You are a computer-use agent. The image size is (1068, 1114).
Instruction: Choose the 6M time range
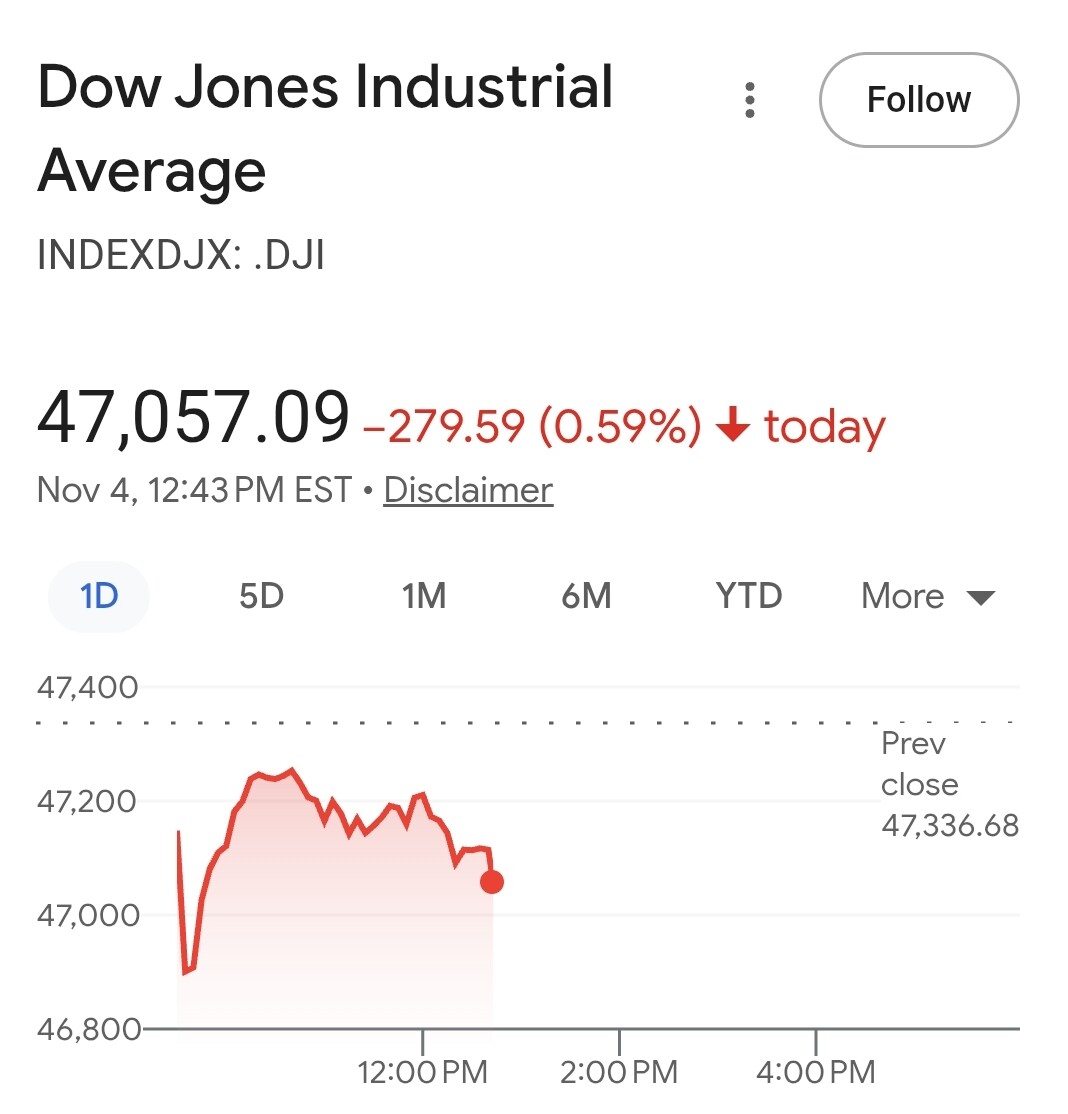(586, 596)
